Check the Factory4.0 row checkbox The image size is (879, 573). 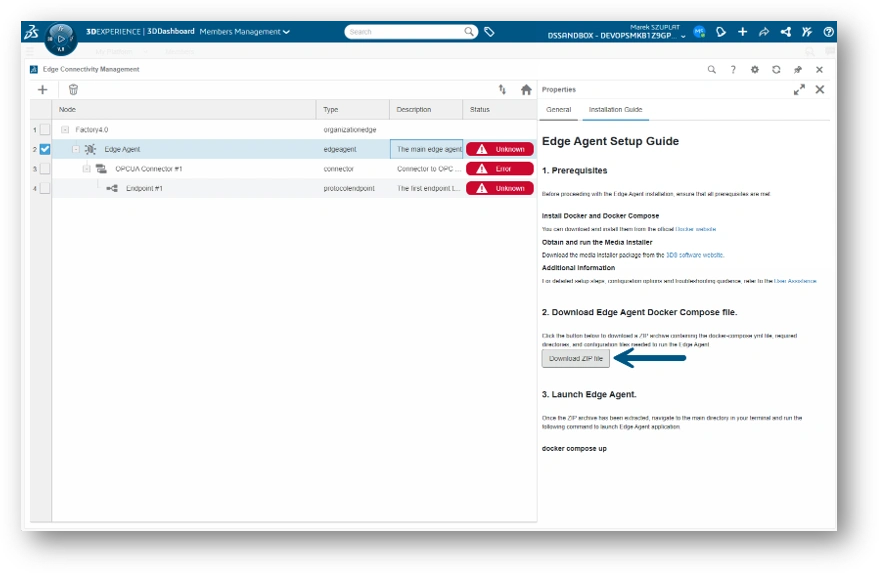point(45,130)
